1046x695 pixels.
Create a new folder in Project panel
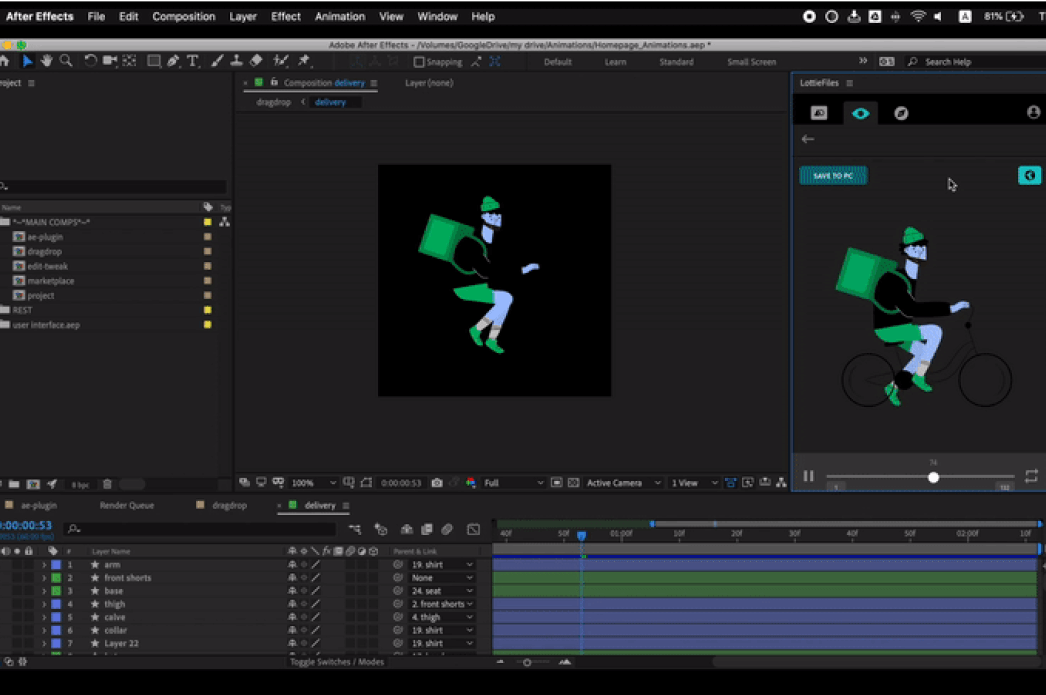click(x=14, y=484)
